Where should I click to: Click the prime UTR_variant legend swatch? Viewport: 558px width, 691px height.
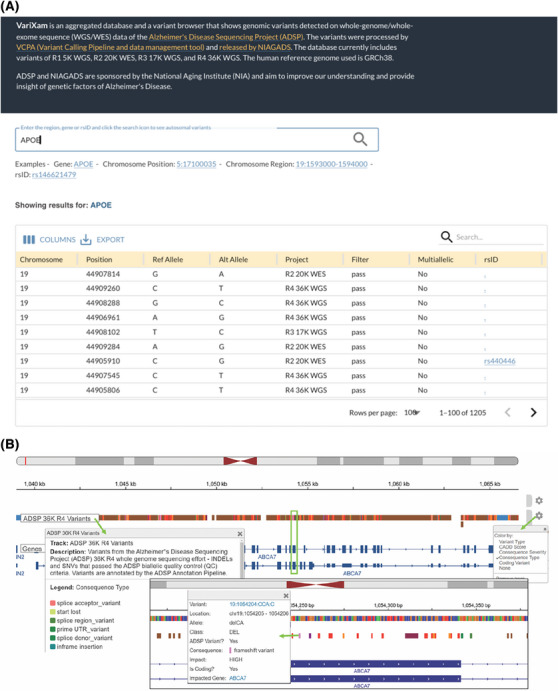(x=52, y=629)
